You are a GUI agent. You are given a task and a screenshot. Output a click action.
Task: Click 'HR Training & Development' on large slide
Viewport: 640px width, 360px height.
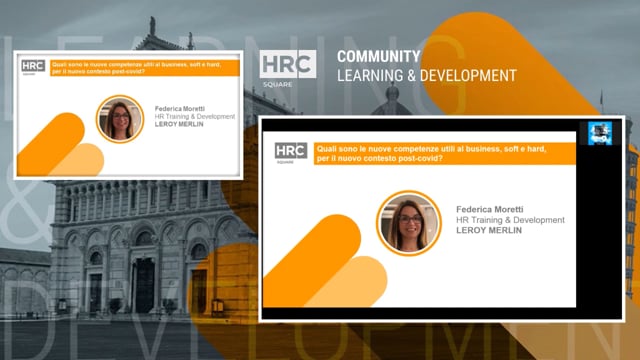click(x=510, y=220)
